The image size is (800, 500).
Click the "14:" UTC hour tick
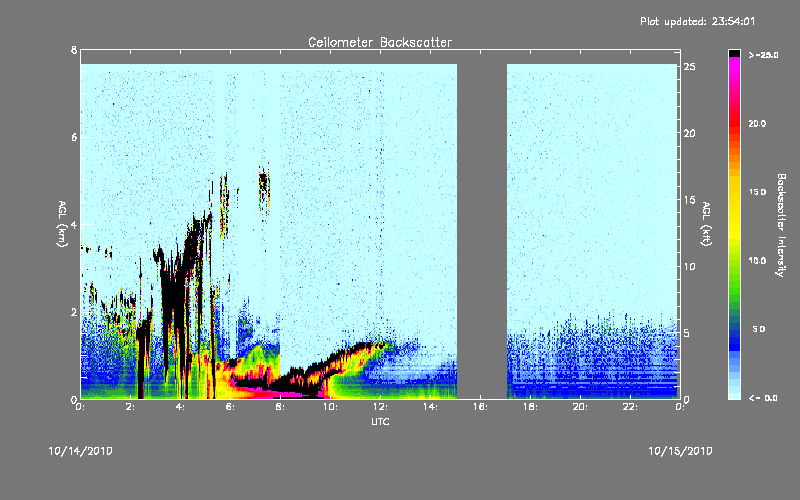431,407
